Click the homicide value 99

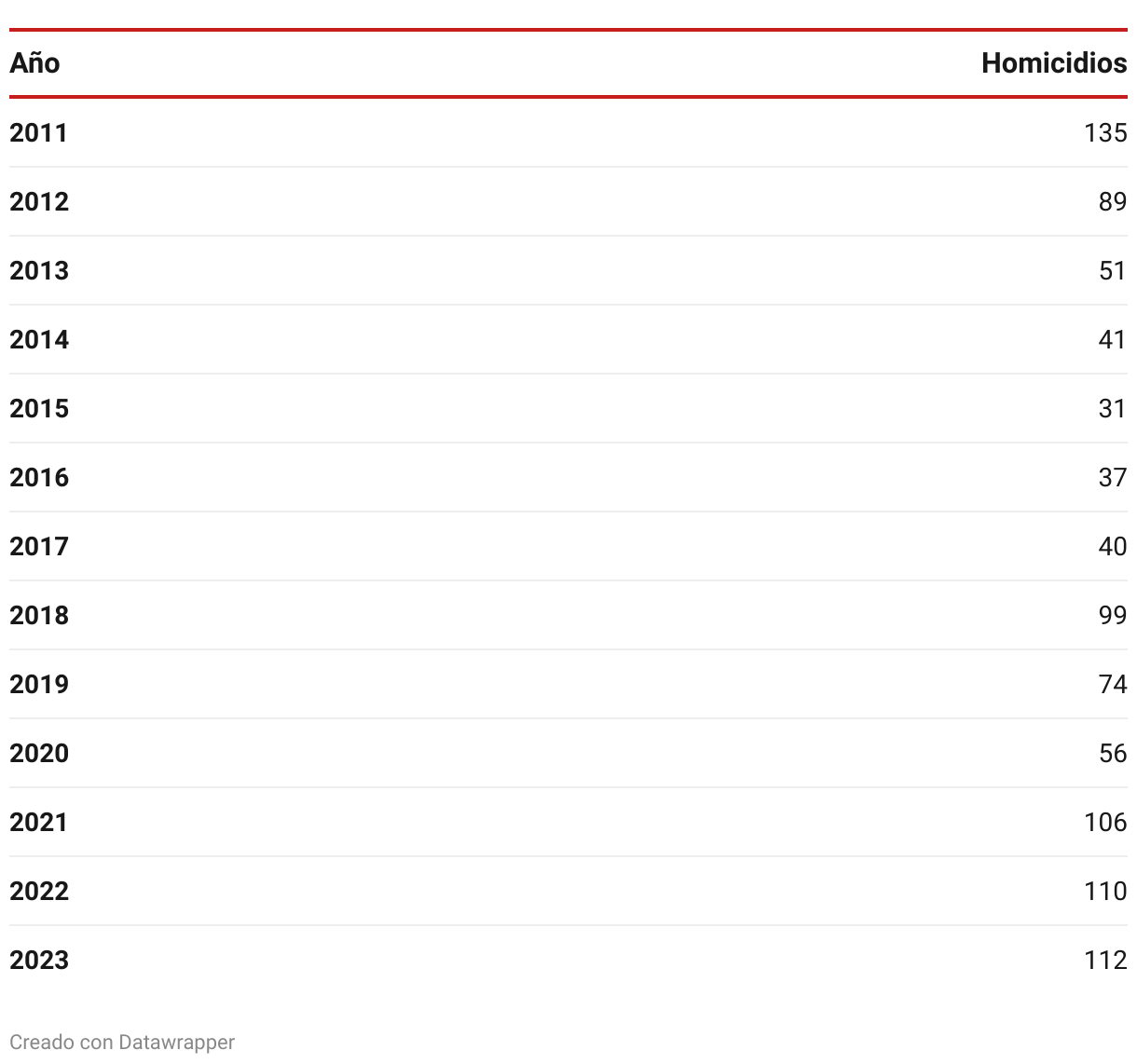tap(1113, 615)
